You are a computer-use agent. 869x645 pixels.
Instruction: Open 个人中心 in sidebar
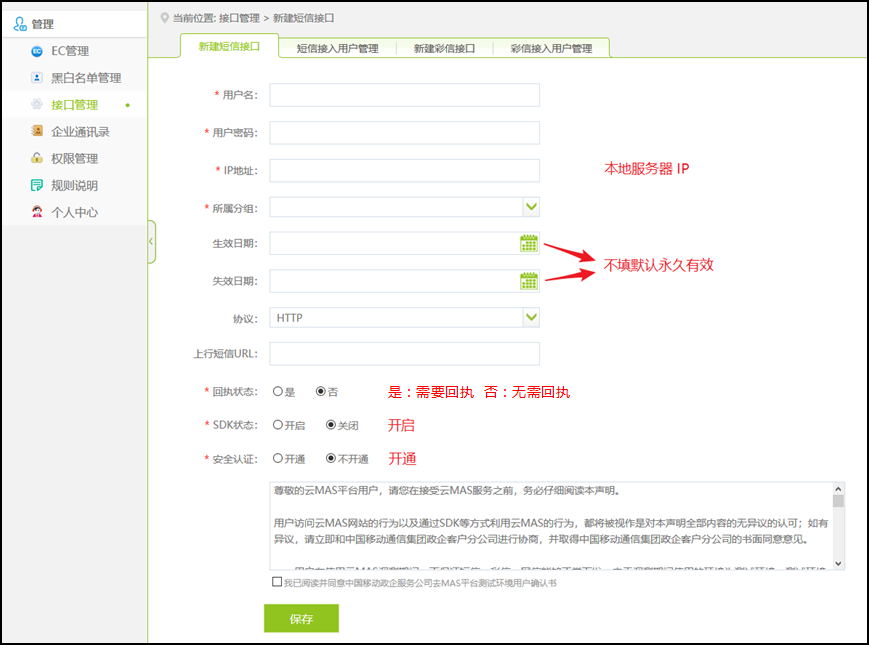pos(75,212)
